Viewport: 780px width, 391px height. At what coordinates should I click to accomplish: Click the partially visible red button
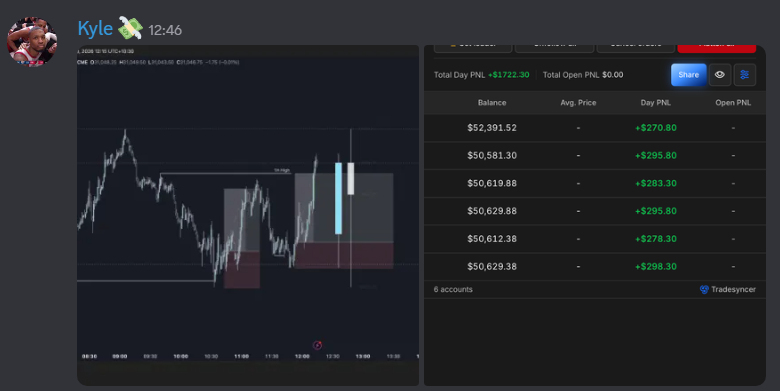[717, 48]
